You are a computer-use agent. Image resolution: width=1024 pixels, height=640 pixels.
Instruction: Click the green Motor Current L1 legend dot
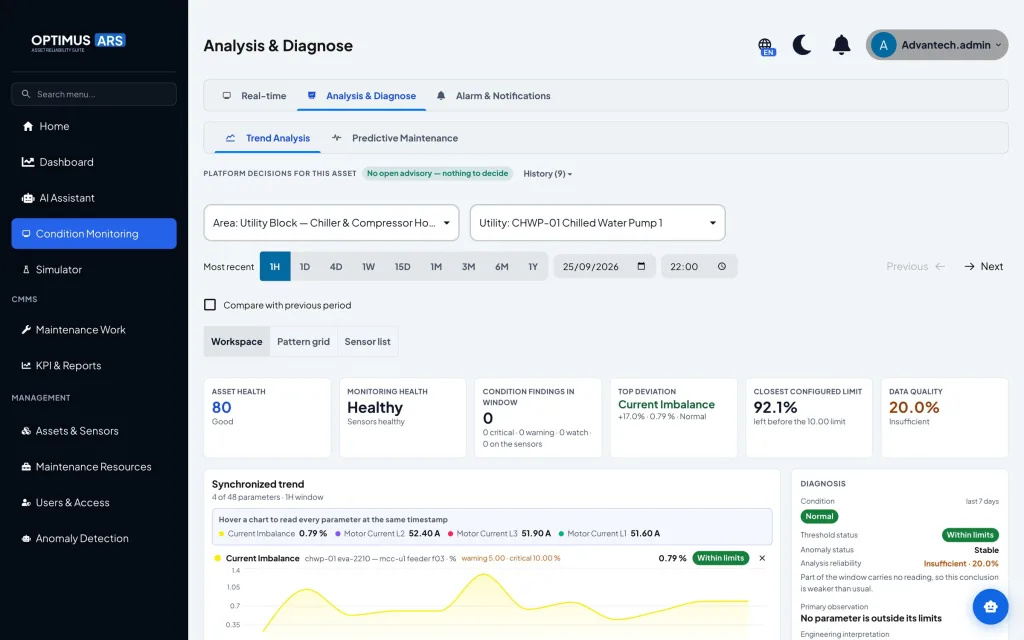point(561,534)
